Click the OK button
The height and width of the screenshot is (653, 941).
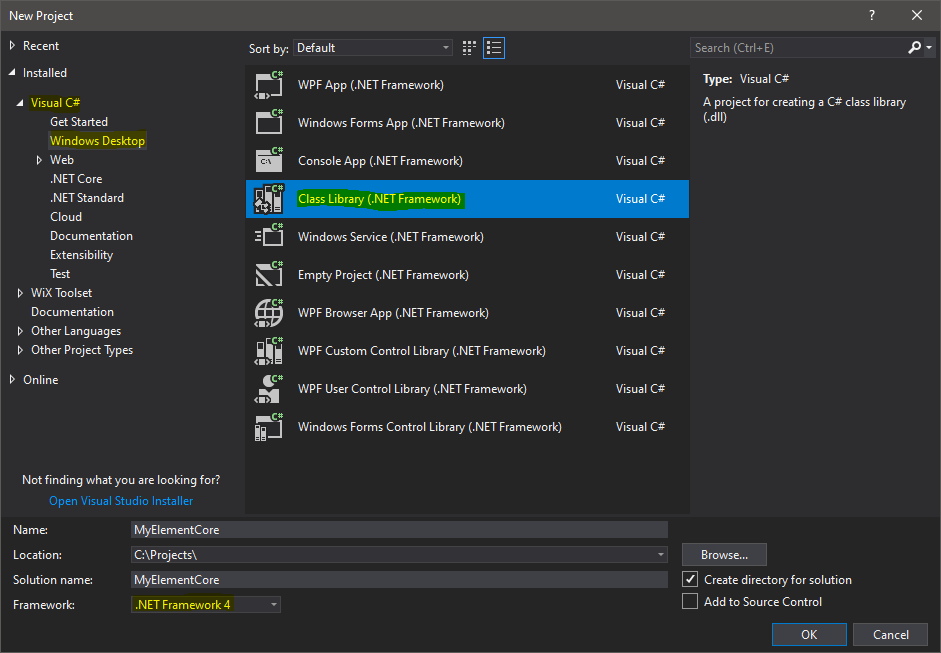point(809,634)
